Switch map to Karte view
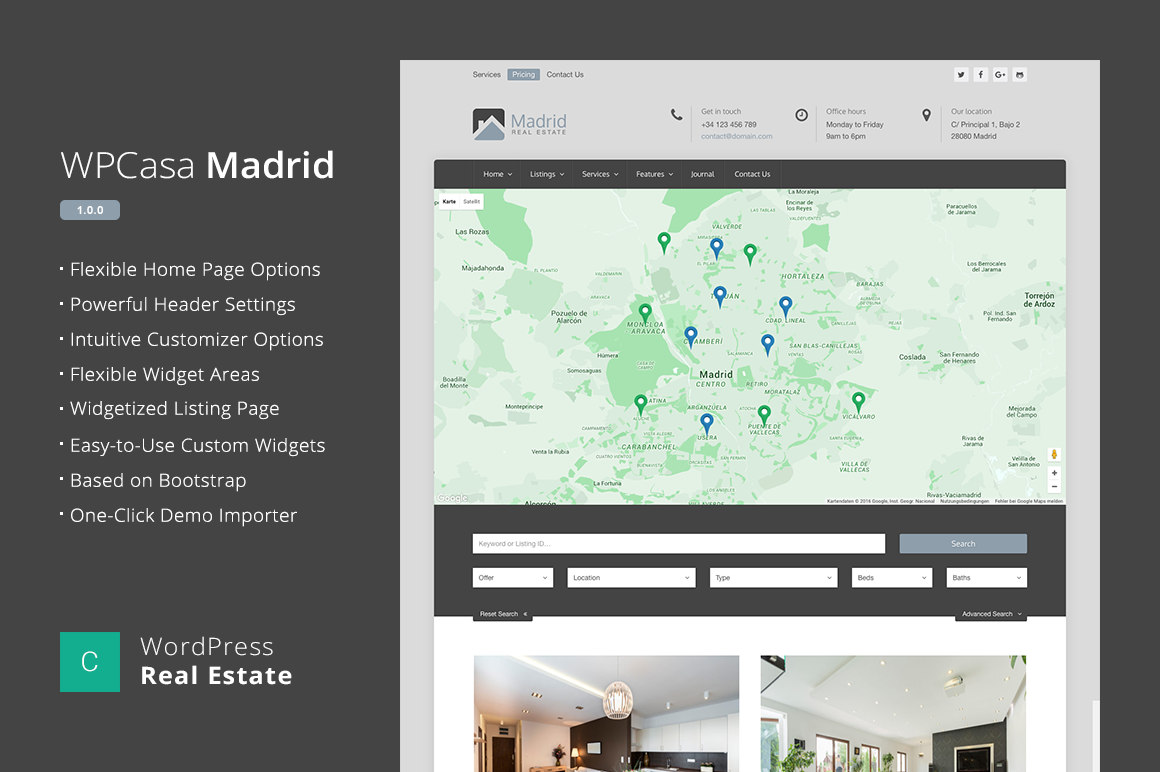 [x=449, y=202]
